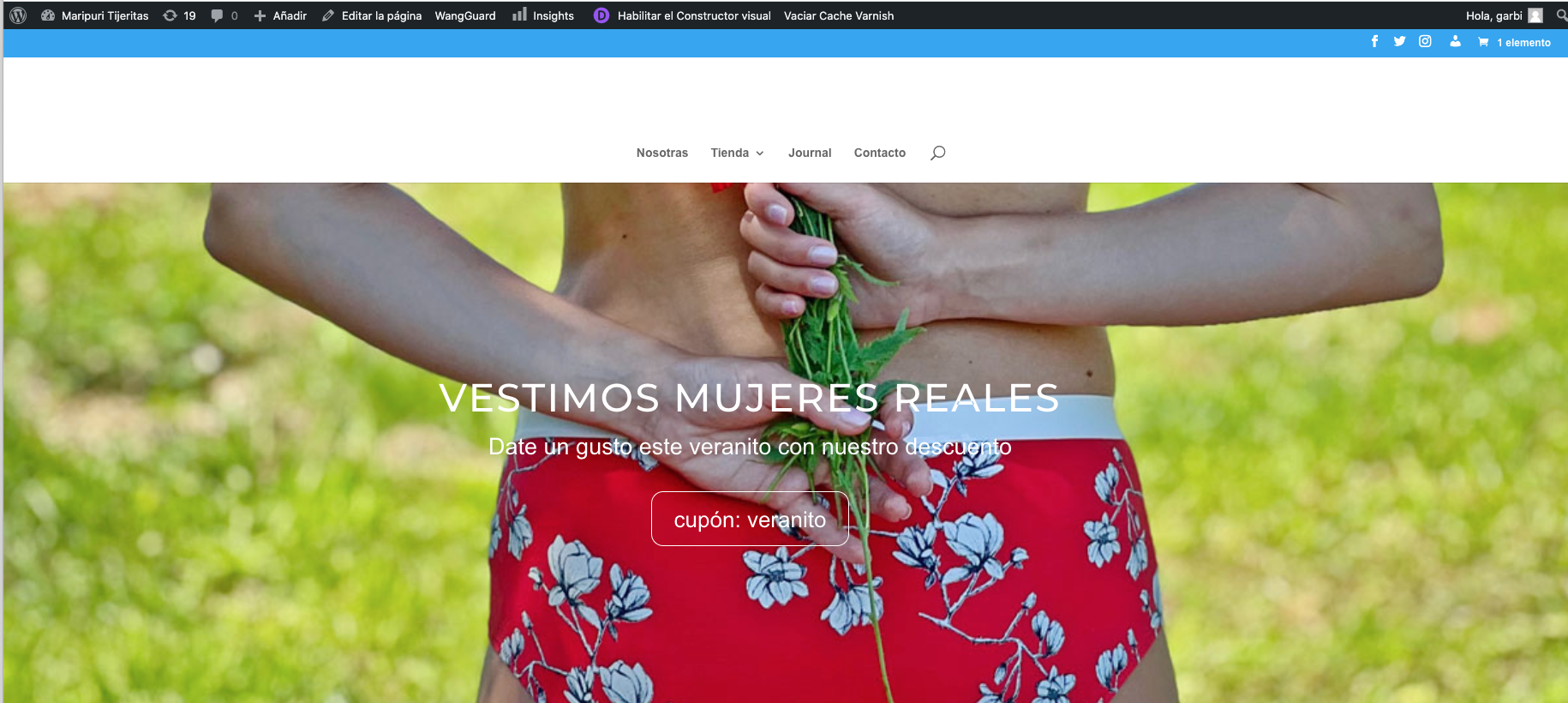Viewport: 1568px width, 703px height.
Task: Open the WordPress logo menu
Action: (18, 15)
